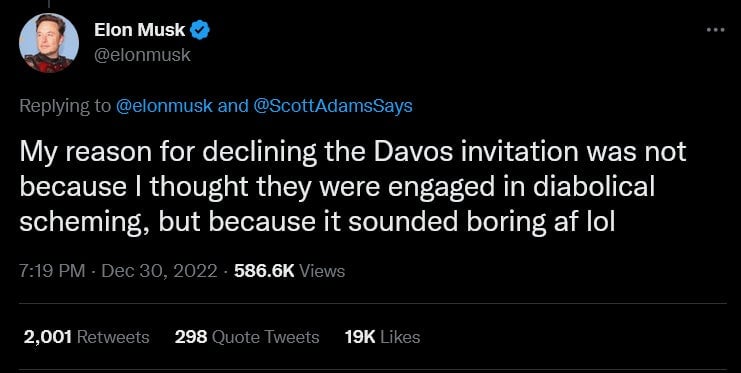Click the 7:19 PM timestamp
Viewport: 741px width, 373px height.
point(52,271)
